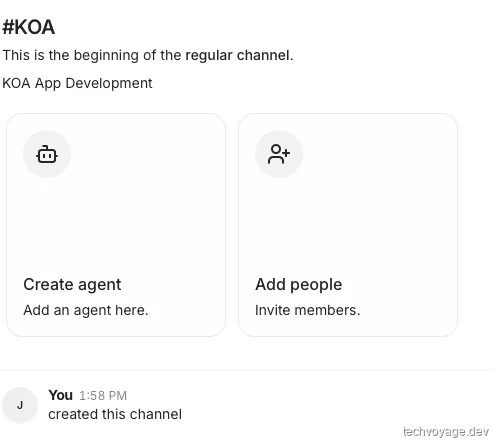Click the 'You' sender name
493x441 pixels.
(x=61, y=395)
